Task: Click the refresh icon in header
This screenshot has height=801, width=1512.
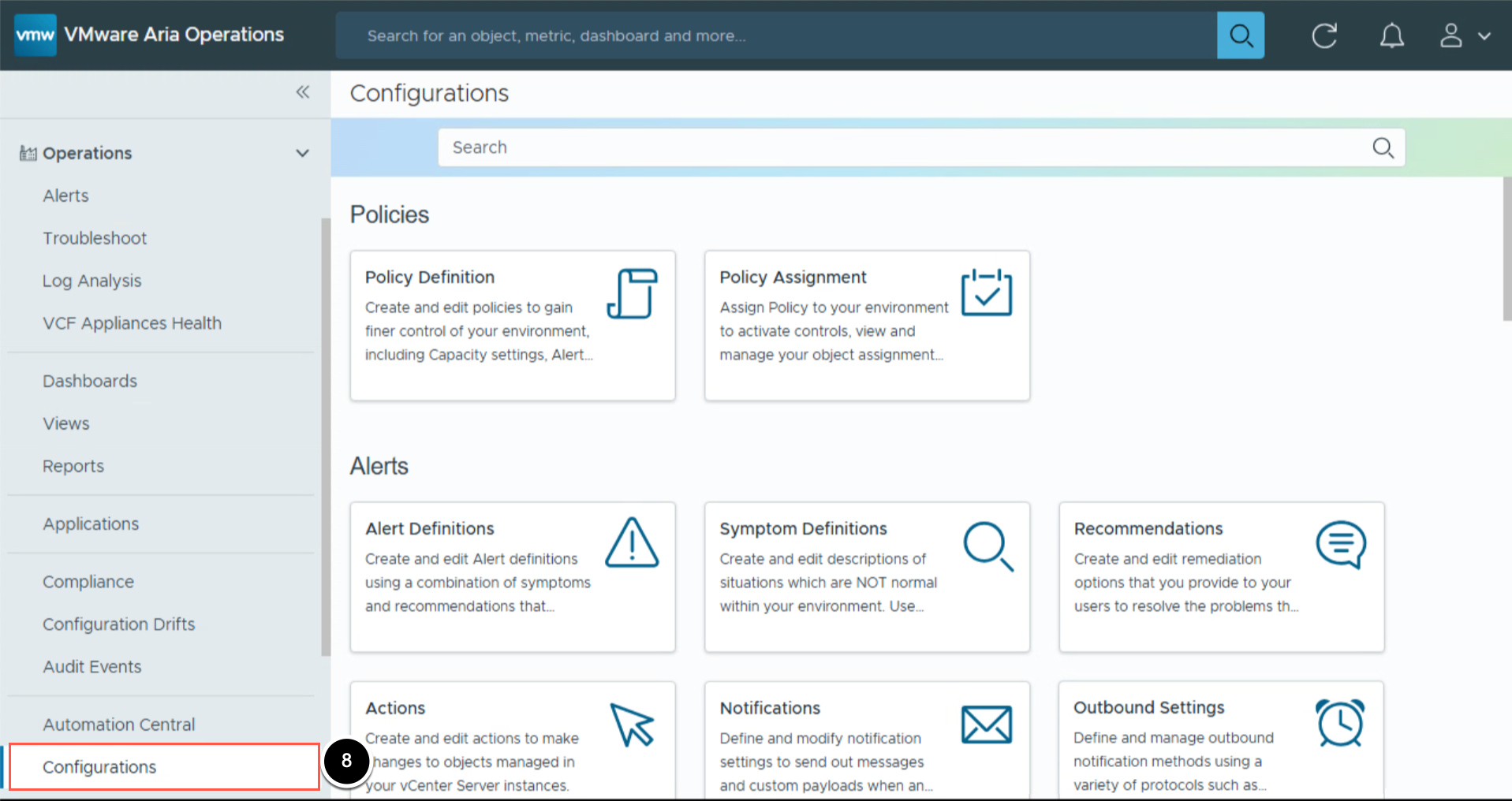Action: [1324, 35]
